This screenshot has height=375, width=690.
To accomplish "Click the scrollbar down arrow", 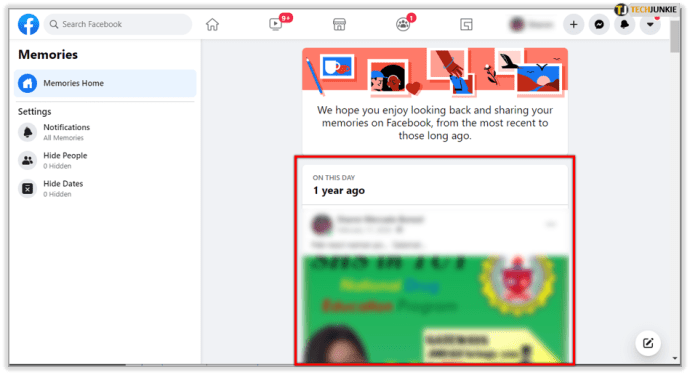I will [675, 358].
